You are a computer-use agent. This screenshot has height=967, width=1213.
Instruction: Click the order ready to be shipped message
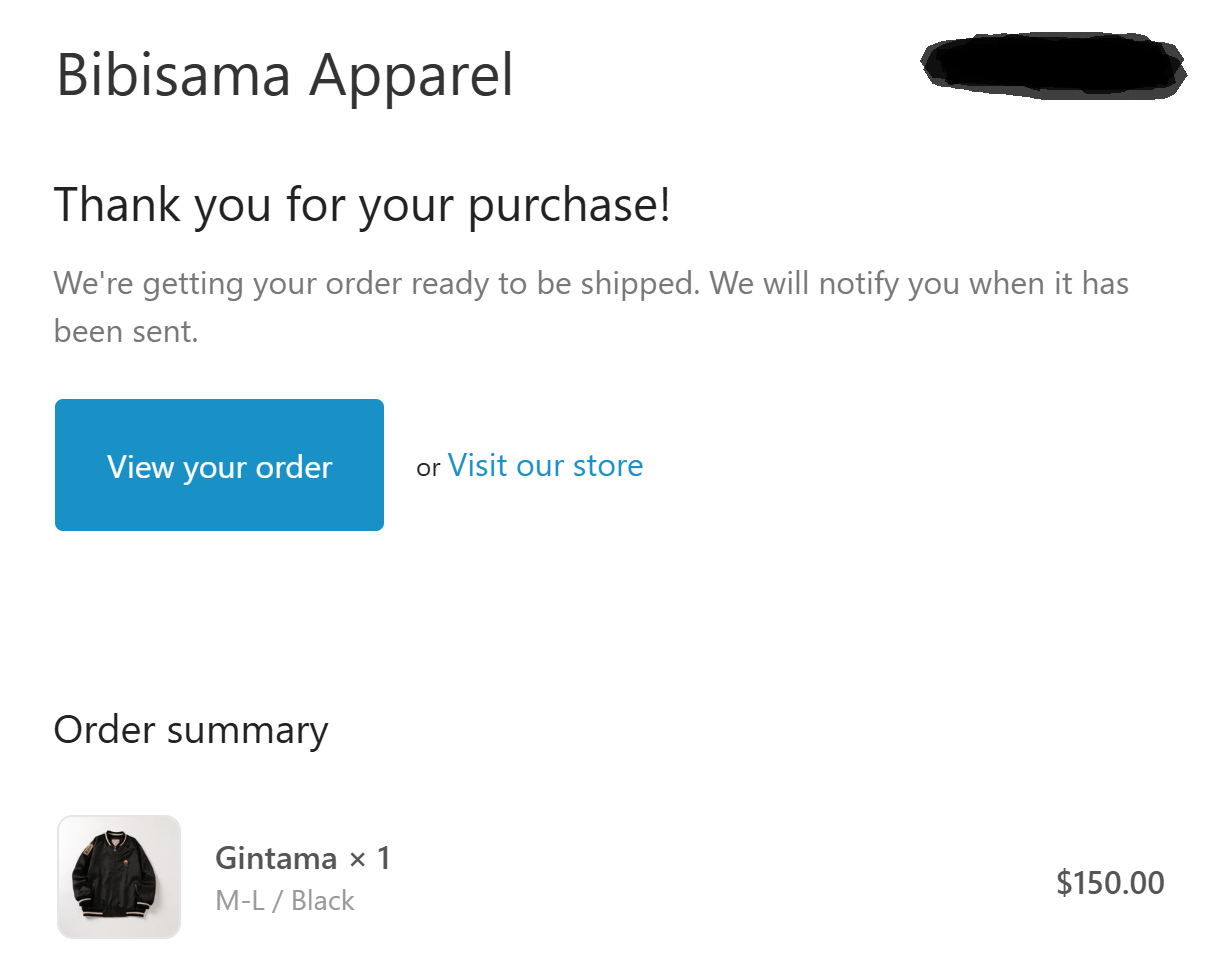click(590, 284)
